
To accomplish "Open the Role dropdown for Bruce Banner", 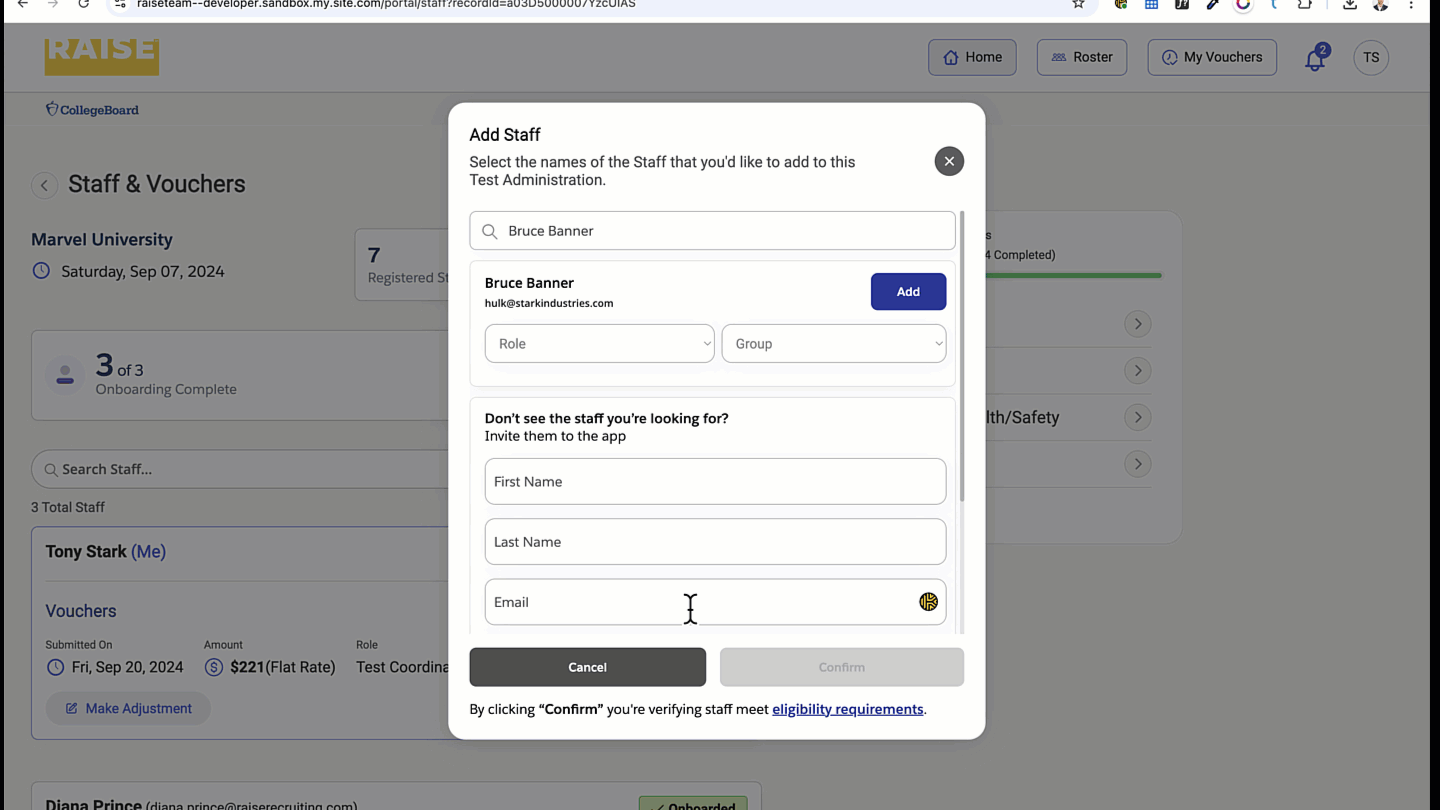I will coord(599,343).
